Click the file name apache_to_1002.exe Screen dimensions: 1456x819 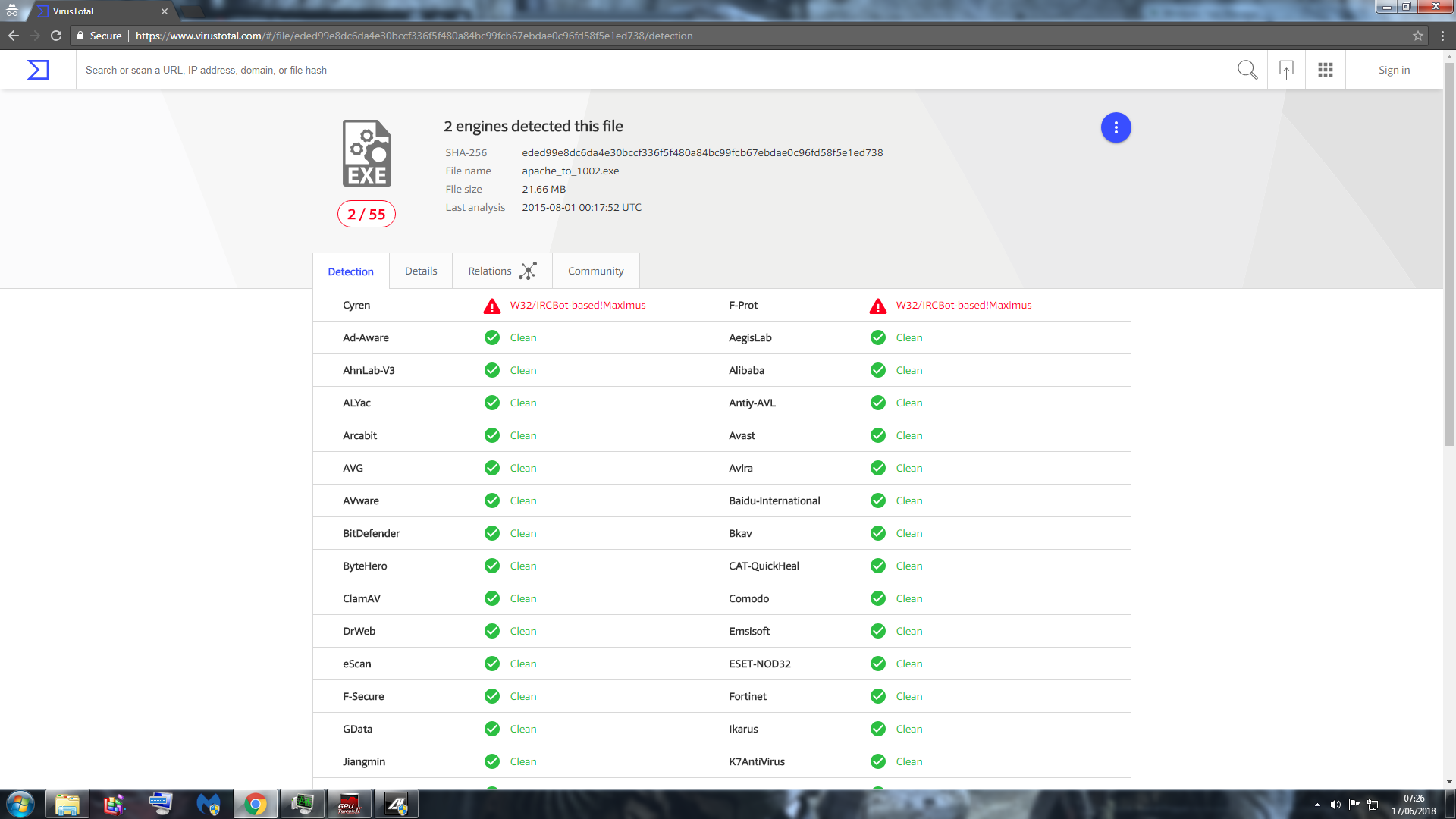570,171
